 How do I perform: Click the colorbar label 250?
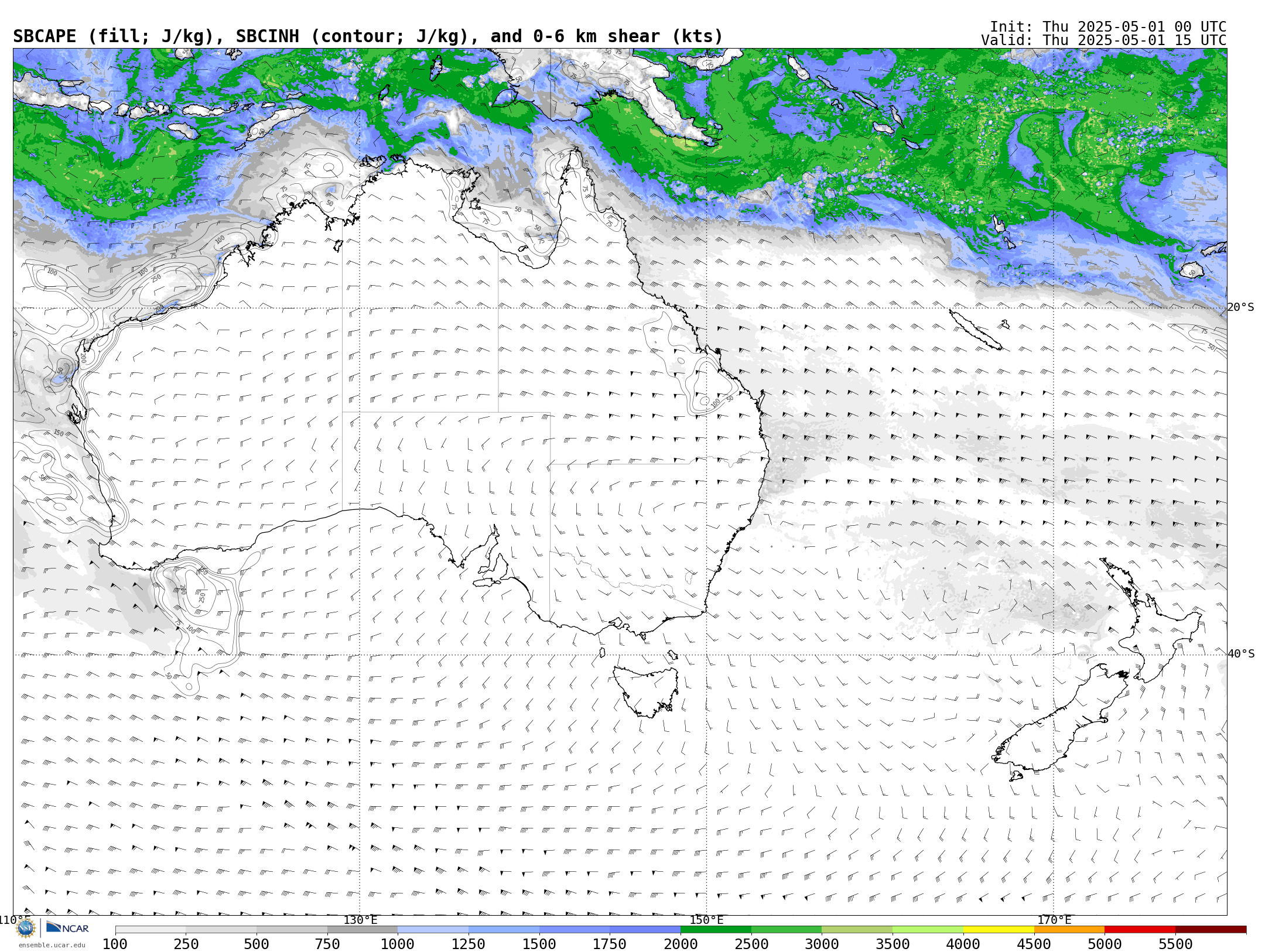coord(186,944)
